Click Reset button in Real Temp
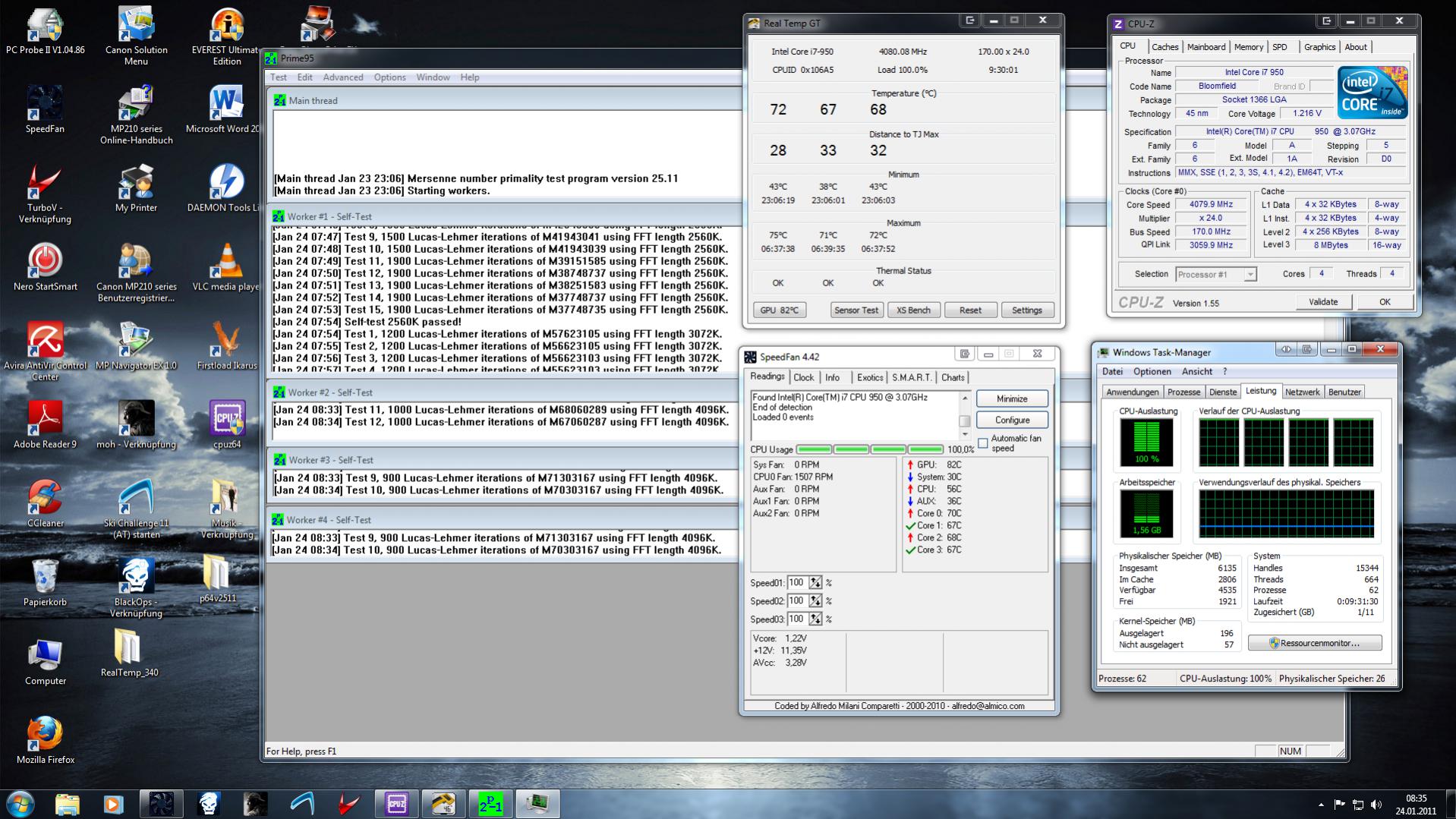The image size is (1456, 819). click(x=970, y=310)
